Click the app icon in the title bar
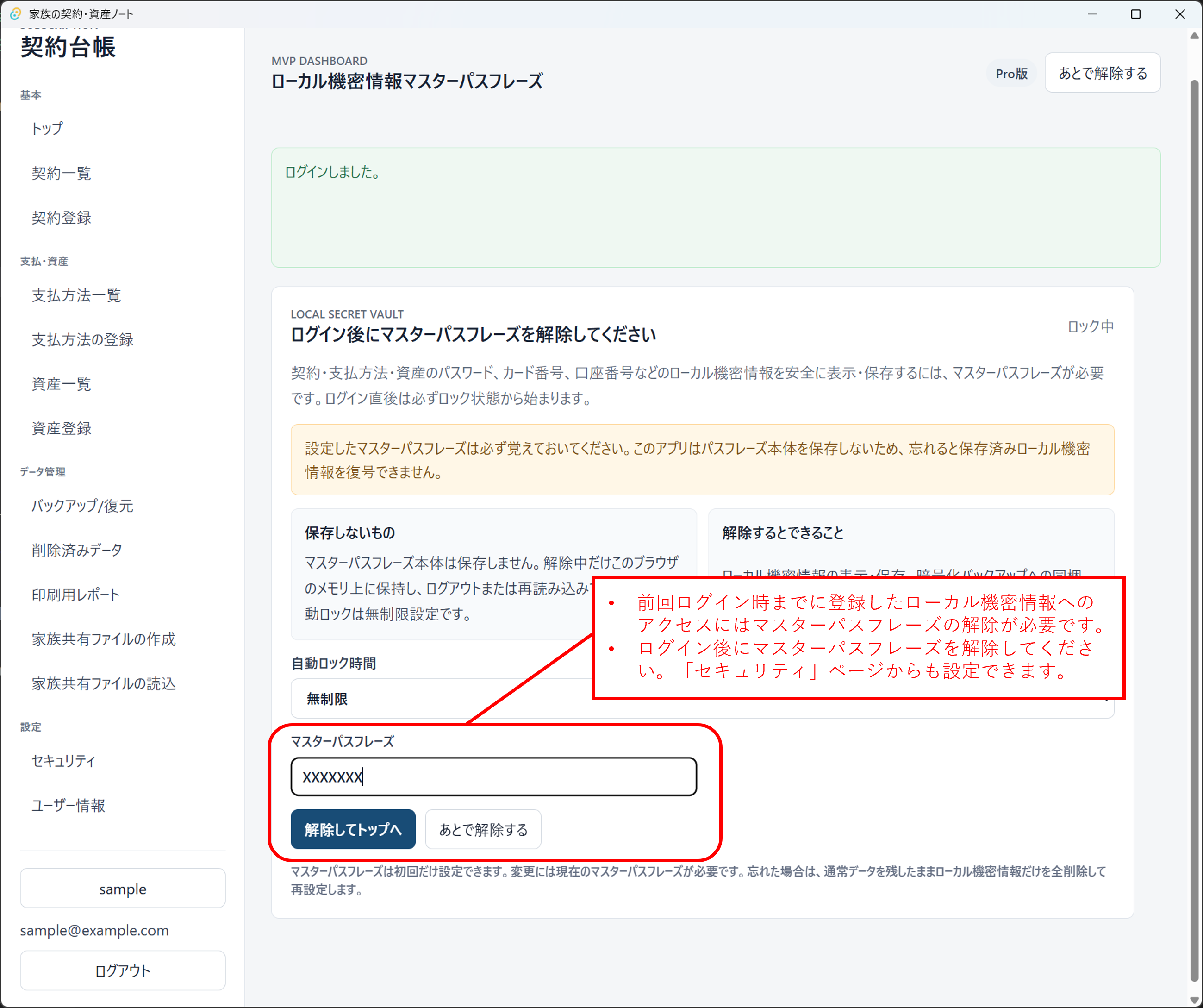Viewport: 1203px width, 1008px height. coord(15,14)
